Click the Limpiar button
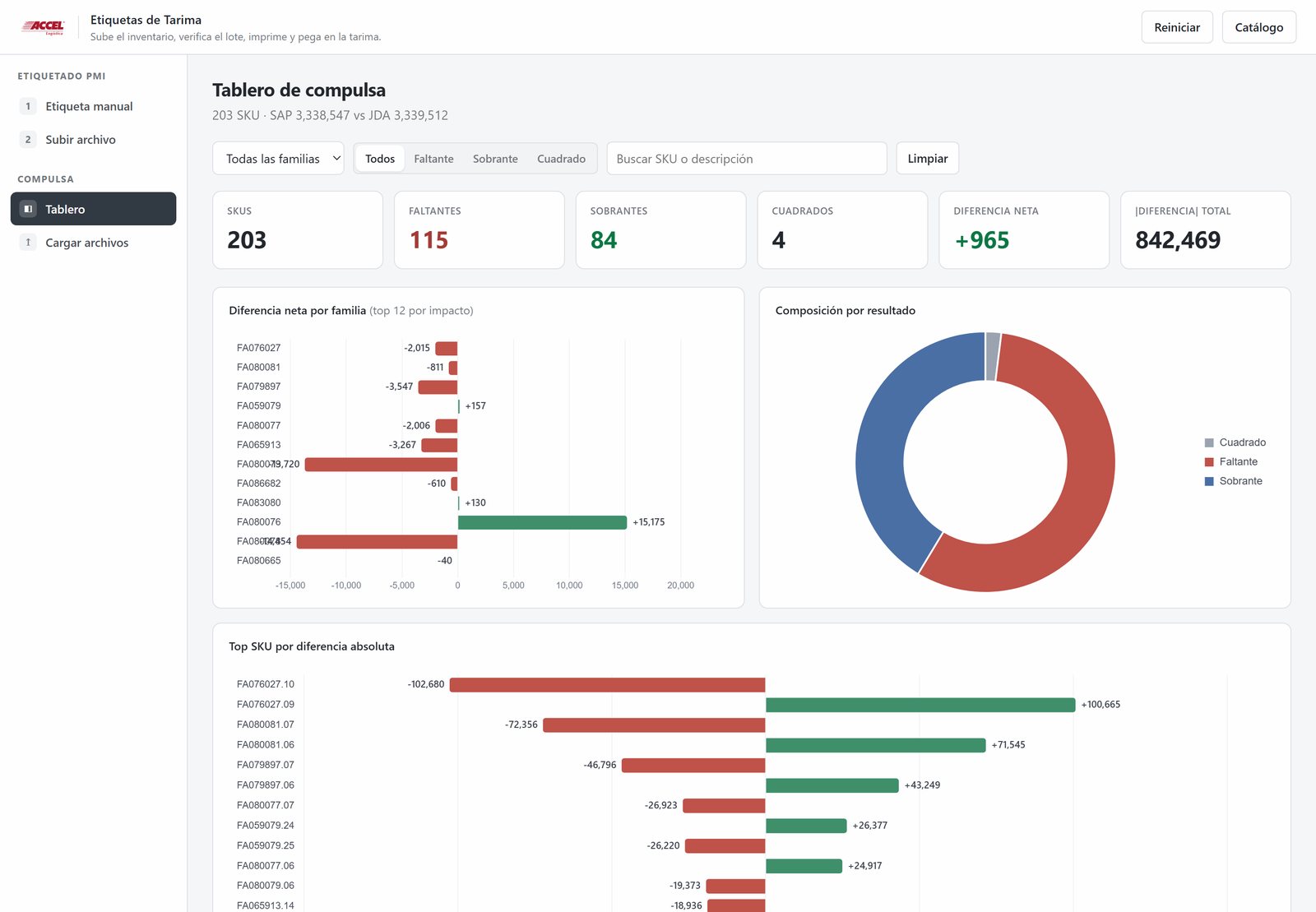Viewport: 1316px width, 912px height. tap(928, 159)
